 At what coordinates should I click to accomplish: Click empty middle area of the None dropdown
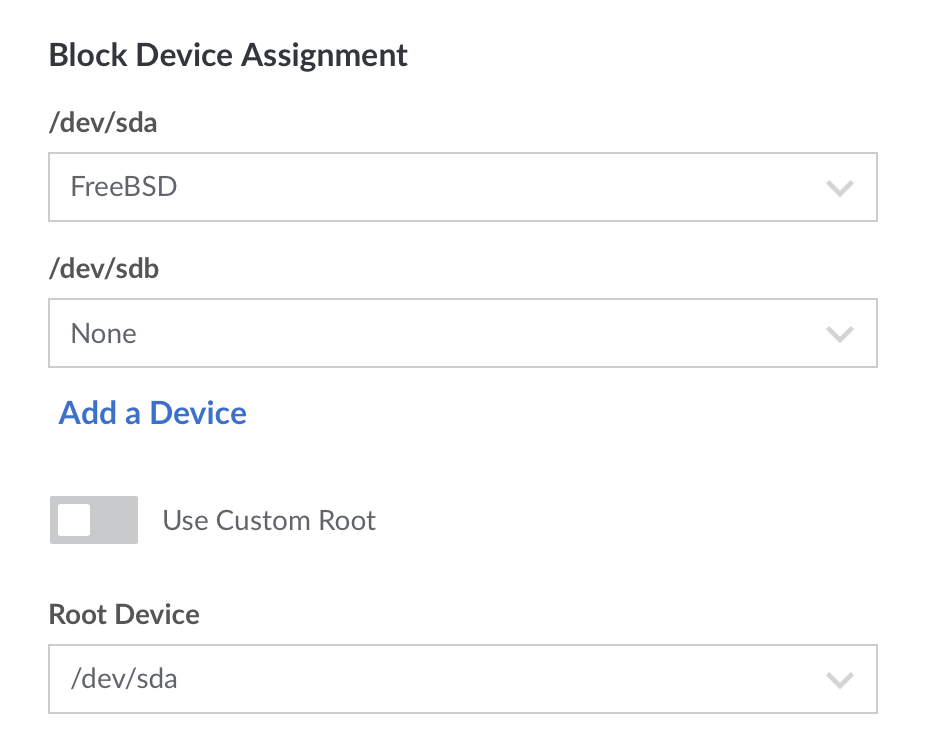[x=500, y=333]
